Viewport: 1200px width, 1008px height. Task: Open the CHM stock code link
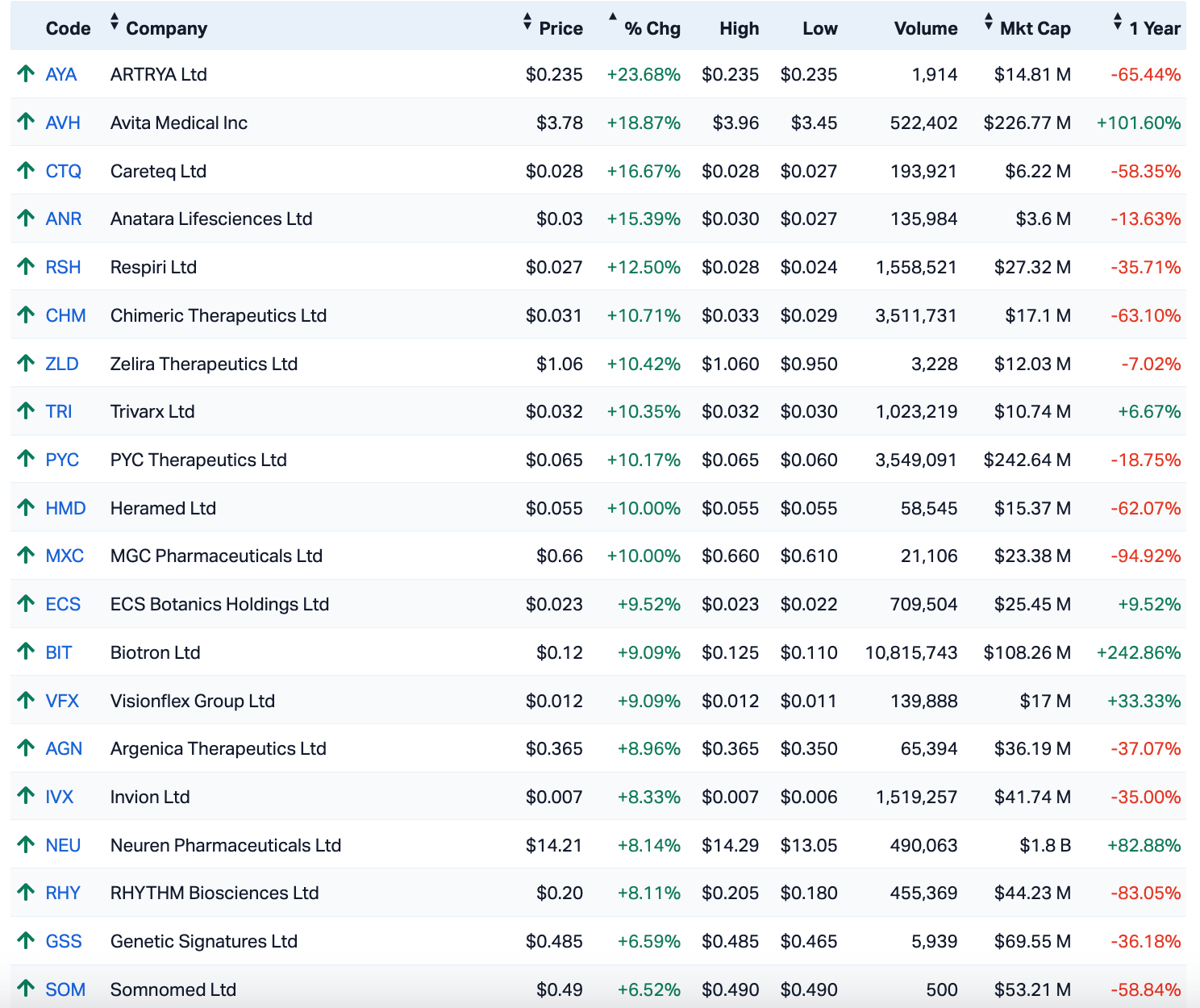pyautogui.click(x=66, y=315)
